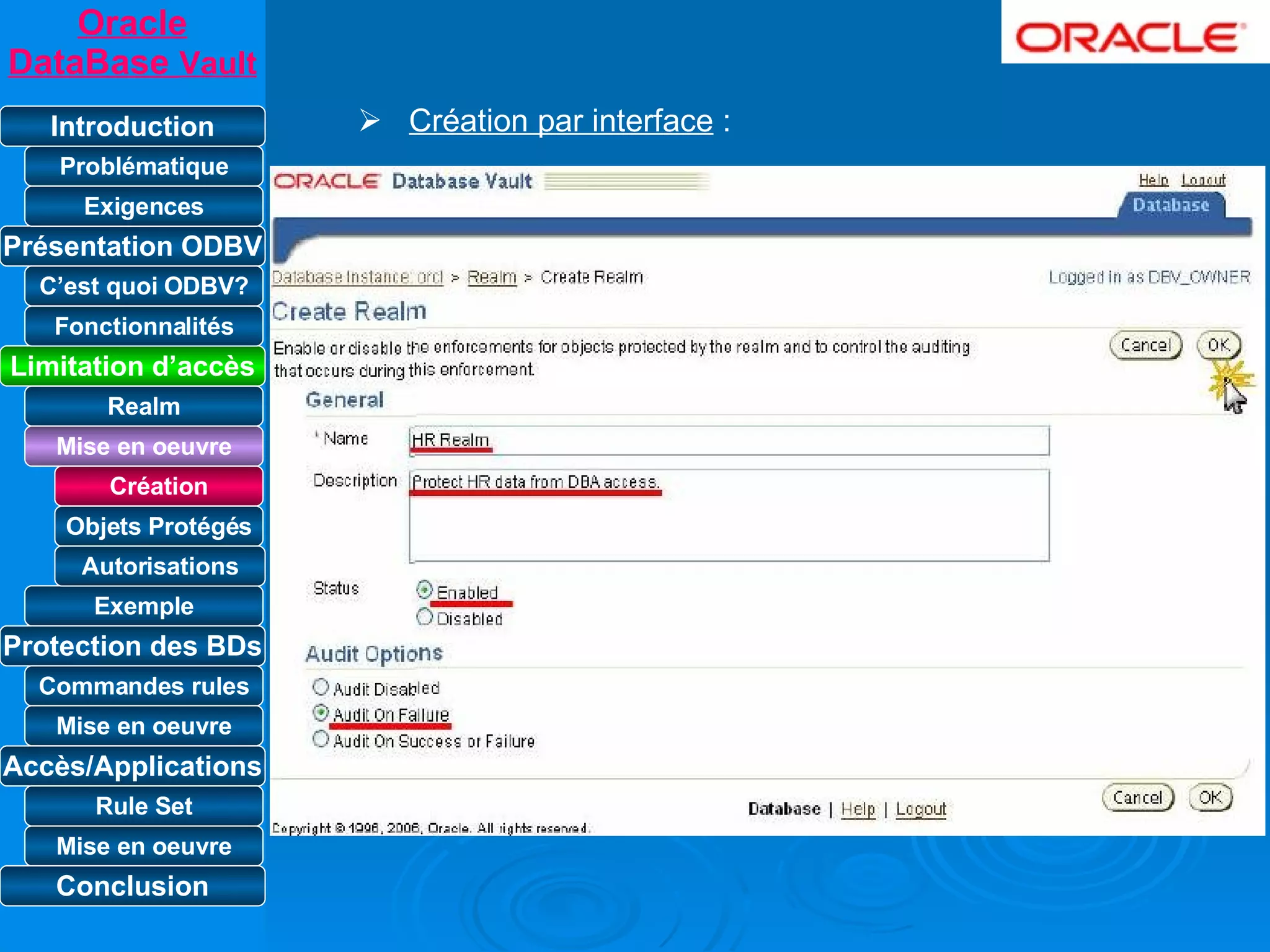
Task: Open Présentation ODBV section
Action: click(132, 246)
